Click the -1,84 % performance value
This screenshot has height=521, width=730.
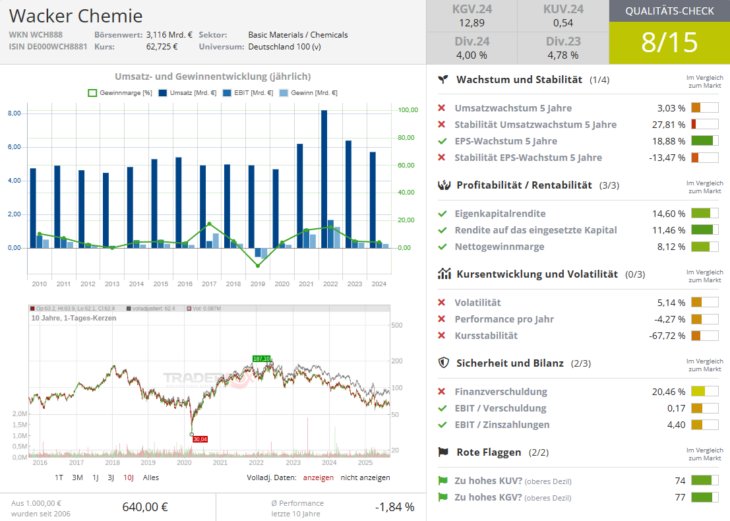click(x=394, y=507)
